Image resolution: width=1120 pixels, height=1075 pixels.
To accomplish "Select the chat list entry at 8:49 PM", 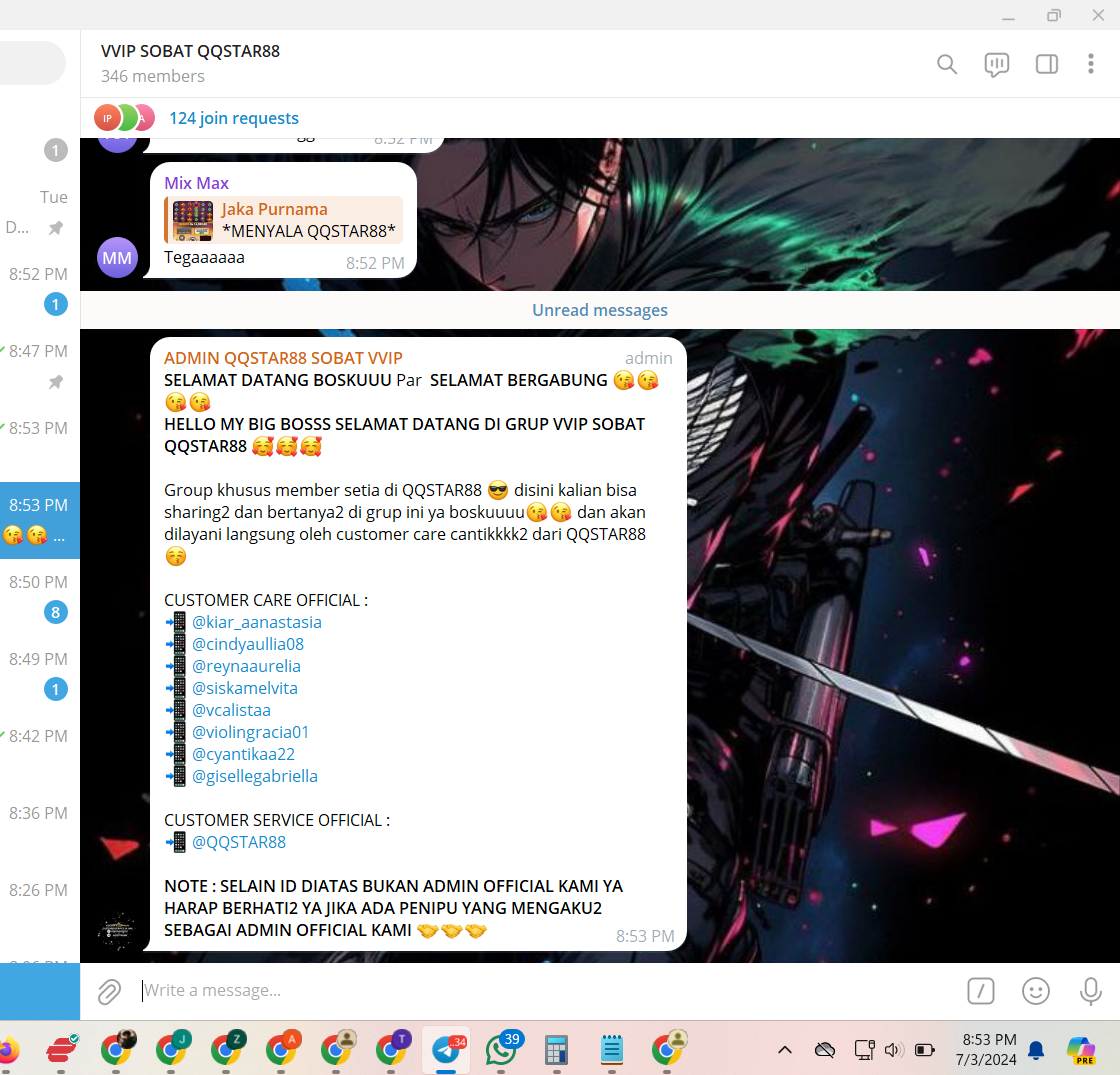I will click(x=40, y=674).
